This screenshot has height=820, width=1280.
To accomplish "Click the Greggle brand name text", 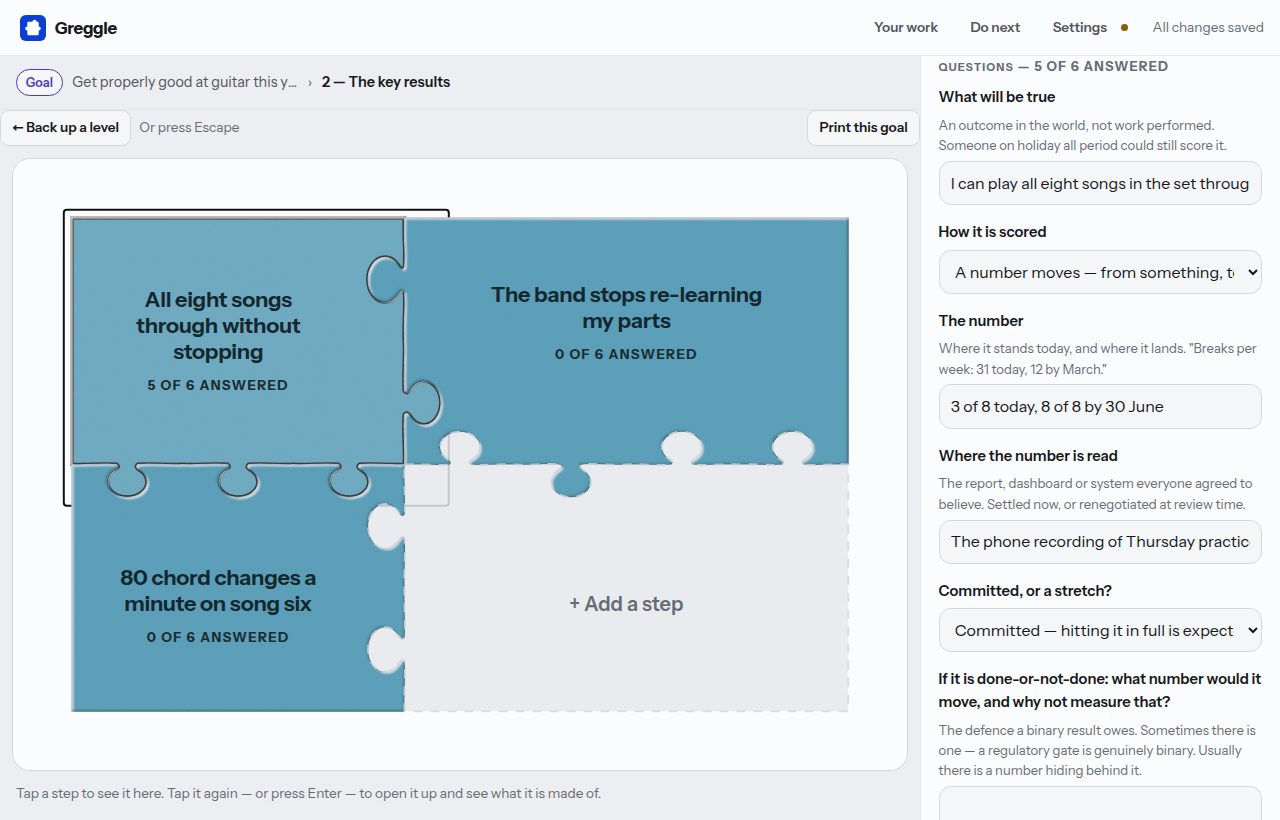I will coord(86,28).
